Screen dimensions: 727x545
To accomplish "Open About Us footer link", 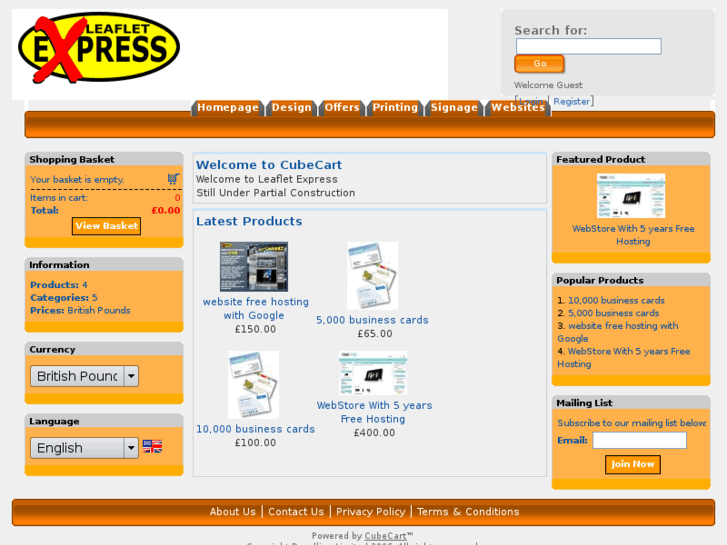I will (x=233, y=512).
